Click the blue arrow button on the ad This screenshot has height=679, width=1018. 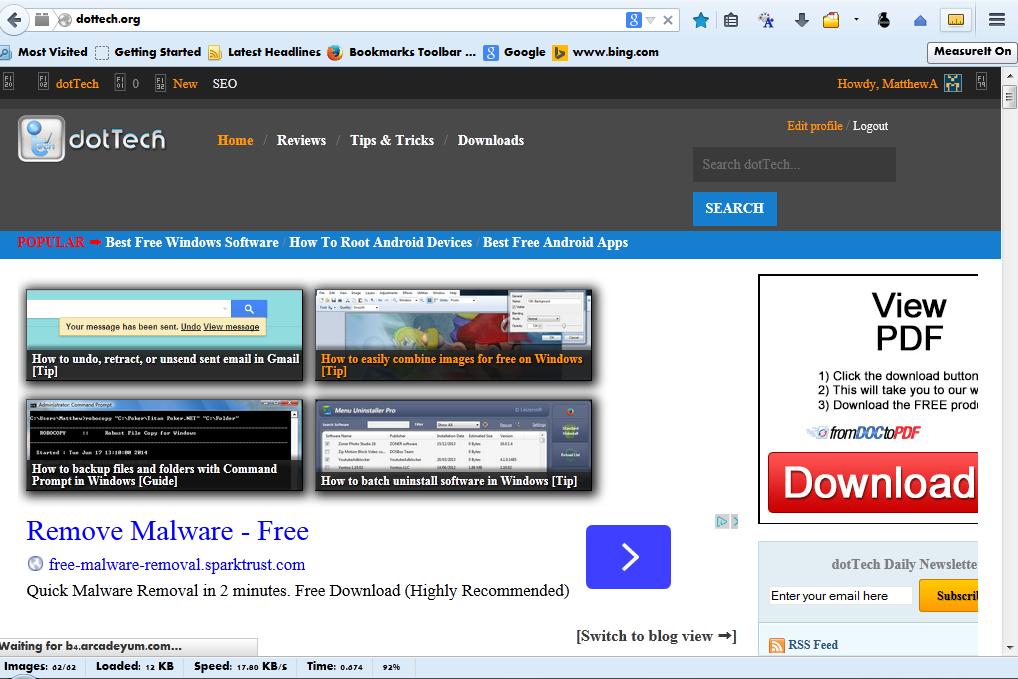pyautogui.click(x=628, y=557)
